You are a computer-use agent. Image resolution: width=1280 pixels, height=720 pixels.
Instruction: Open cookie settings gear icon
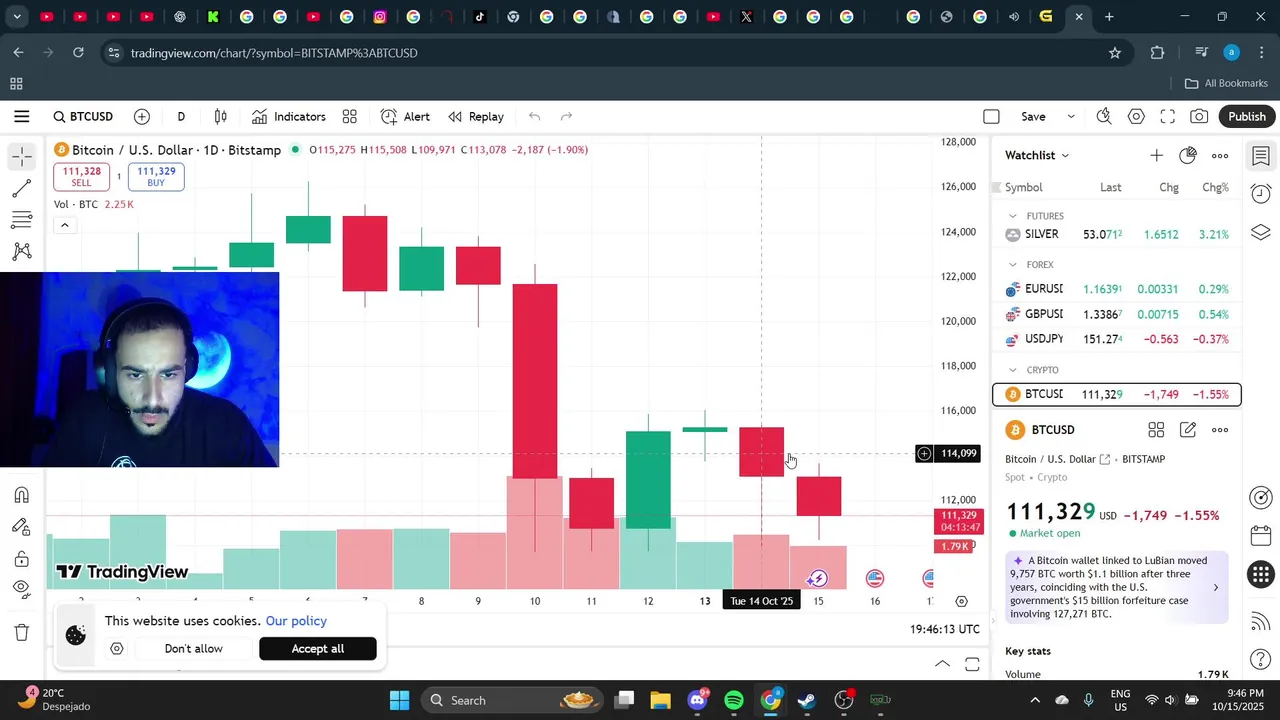[117, 649]
